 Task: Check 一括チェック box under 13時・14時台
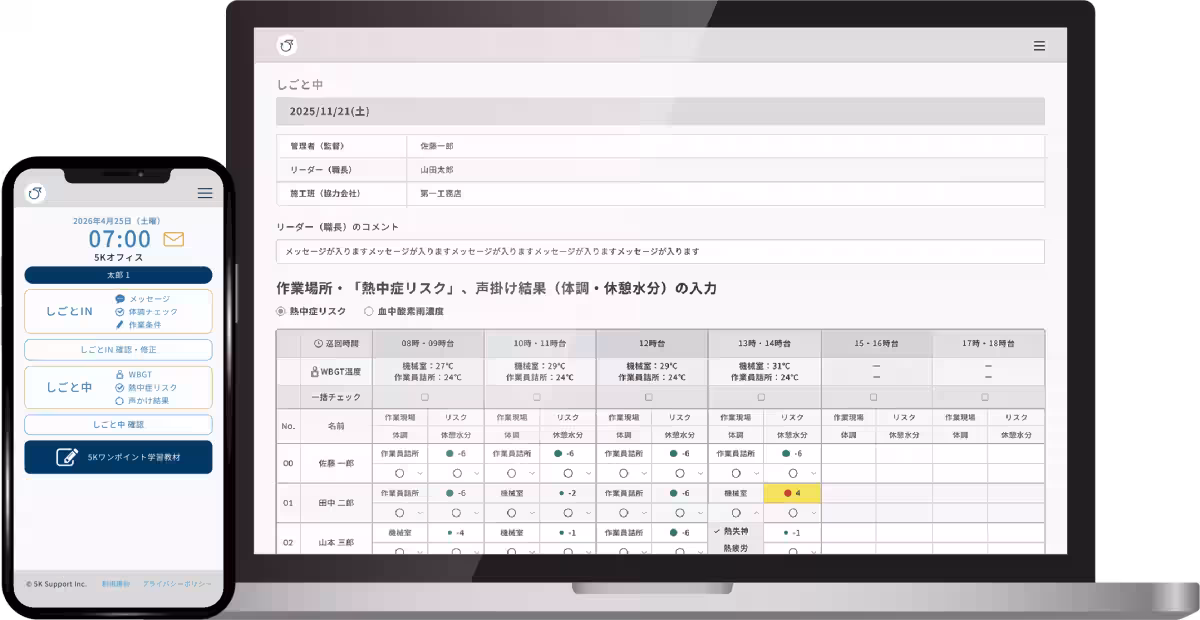click(x=761, y=397)
